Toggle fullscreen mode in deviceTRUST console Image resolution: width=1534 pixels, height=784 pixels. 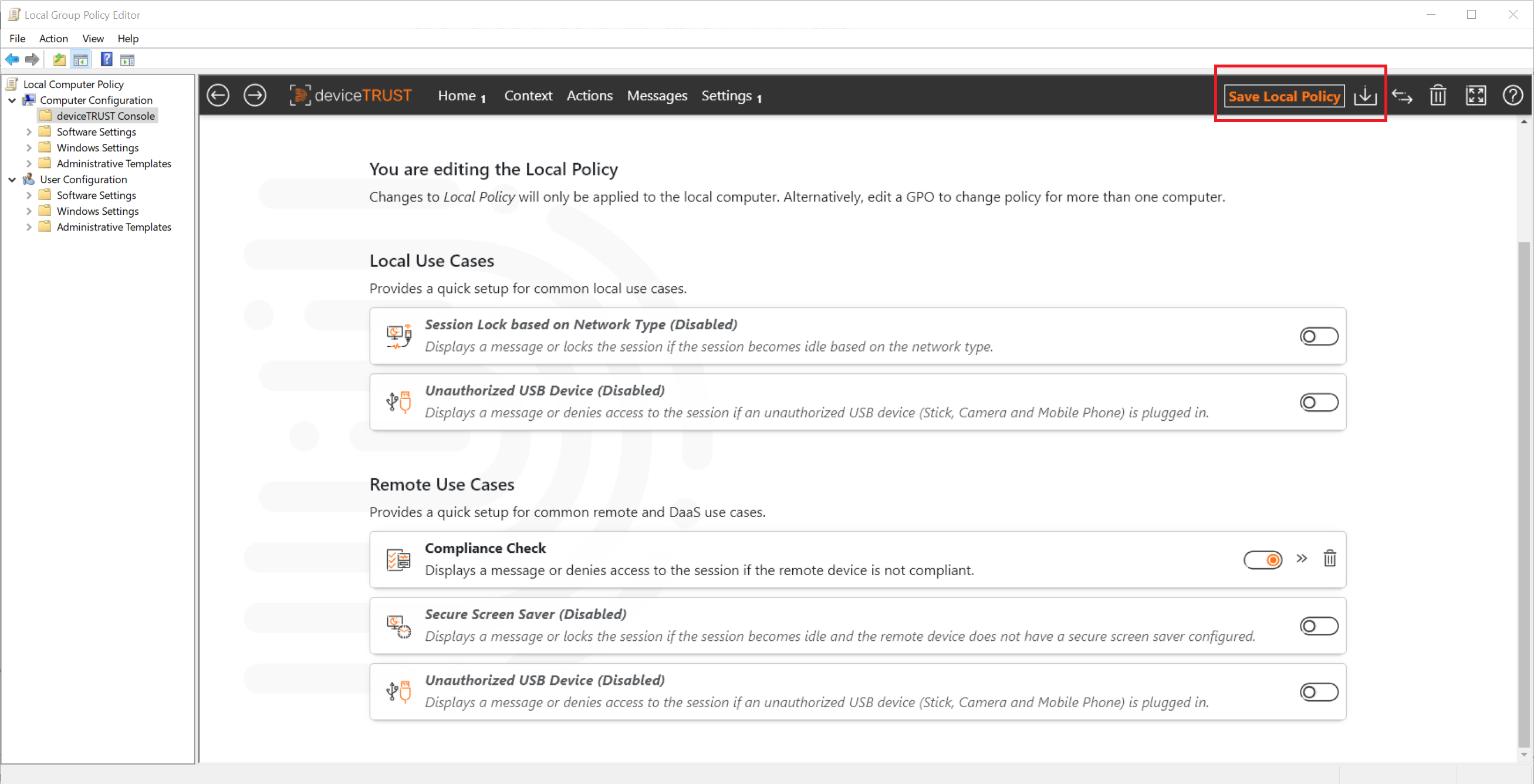pos(1476,95)
